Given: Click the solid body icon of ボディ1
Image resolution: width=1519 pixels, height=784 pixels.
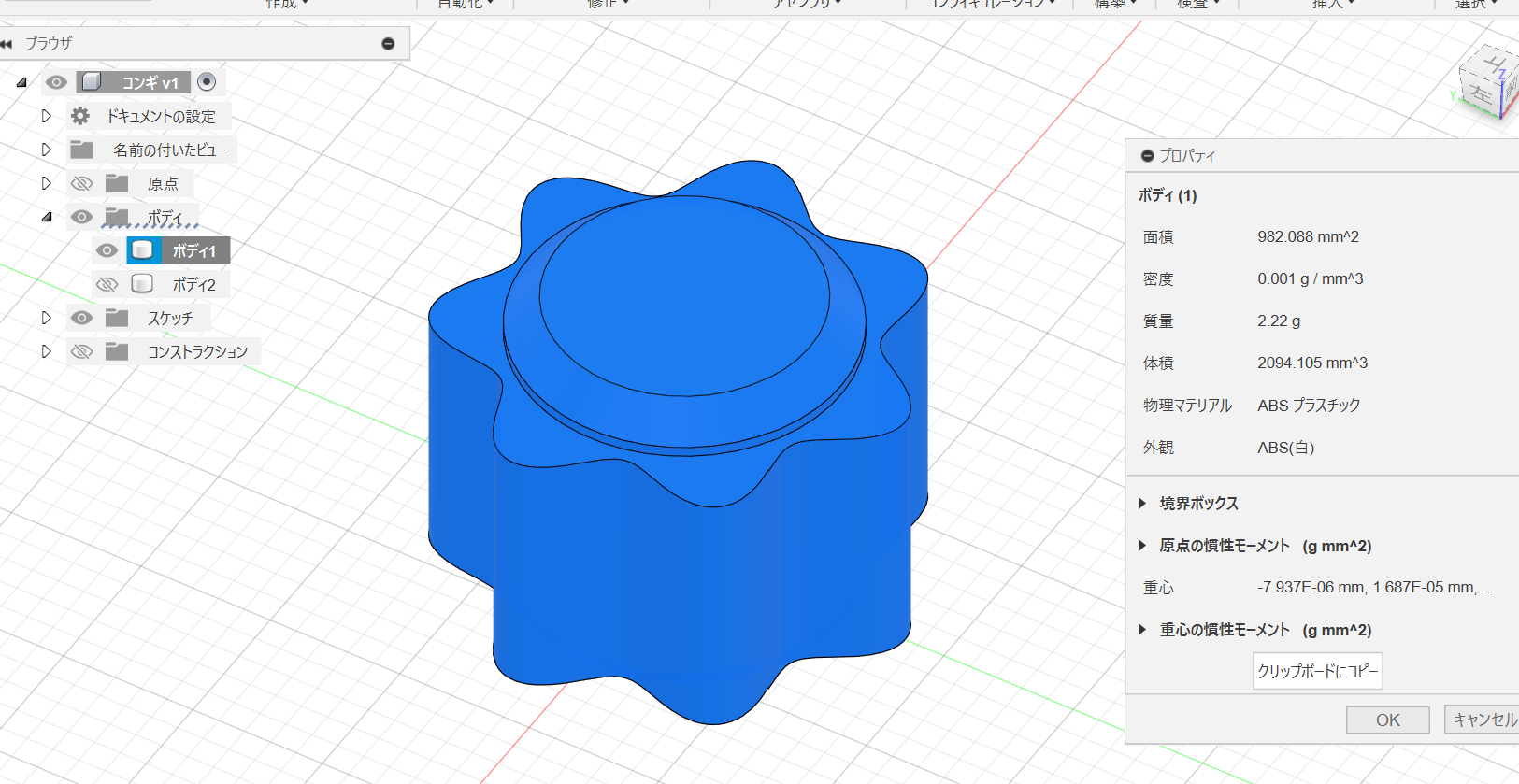Looking at the screenshot, I should point(142,250).
